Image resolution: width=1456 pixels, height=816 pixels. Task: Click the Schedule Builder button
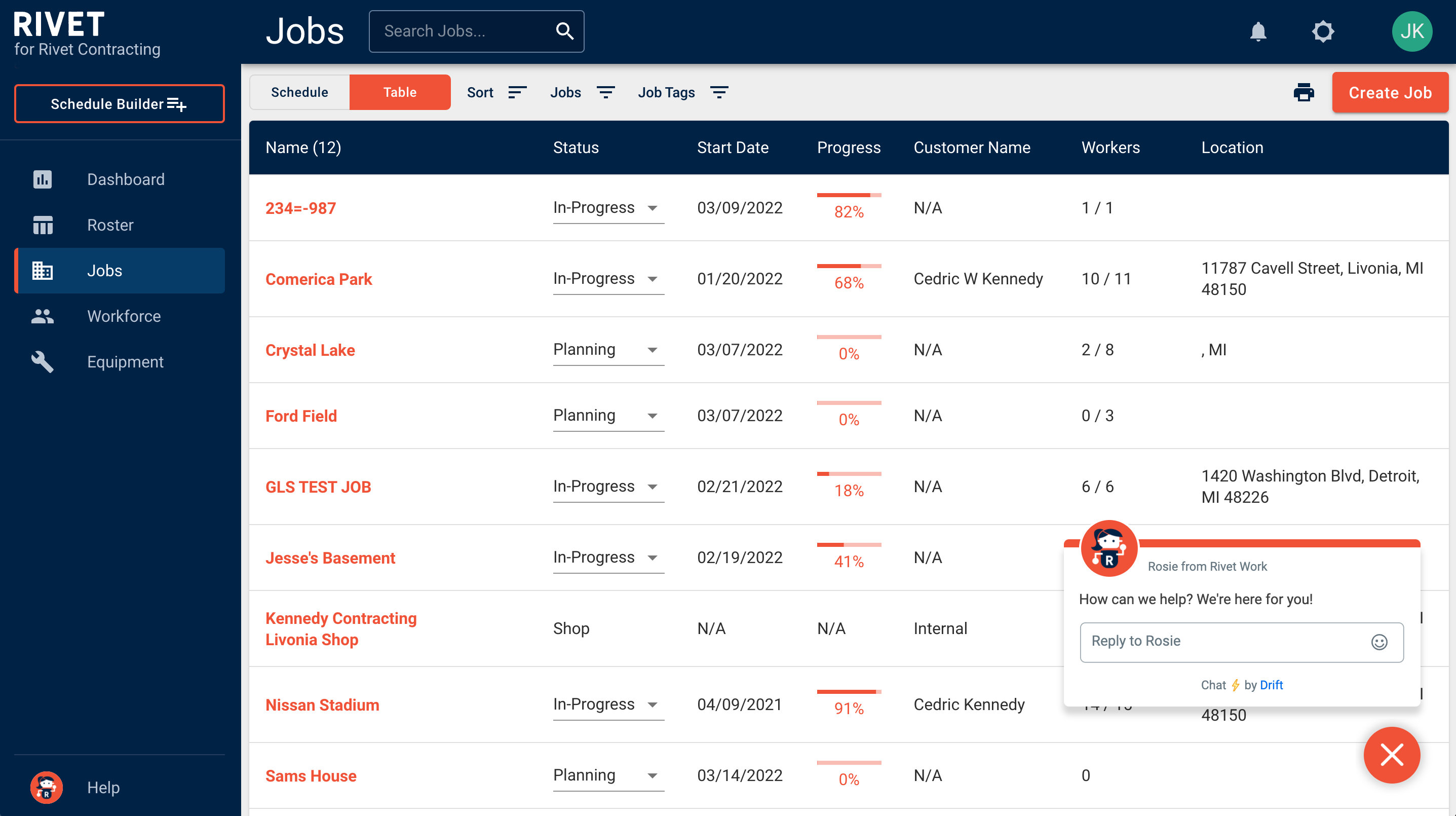[x=119, y=103]
